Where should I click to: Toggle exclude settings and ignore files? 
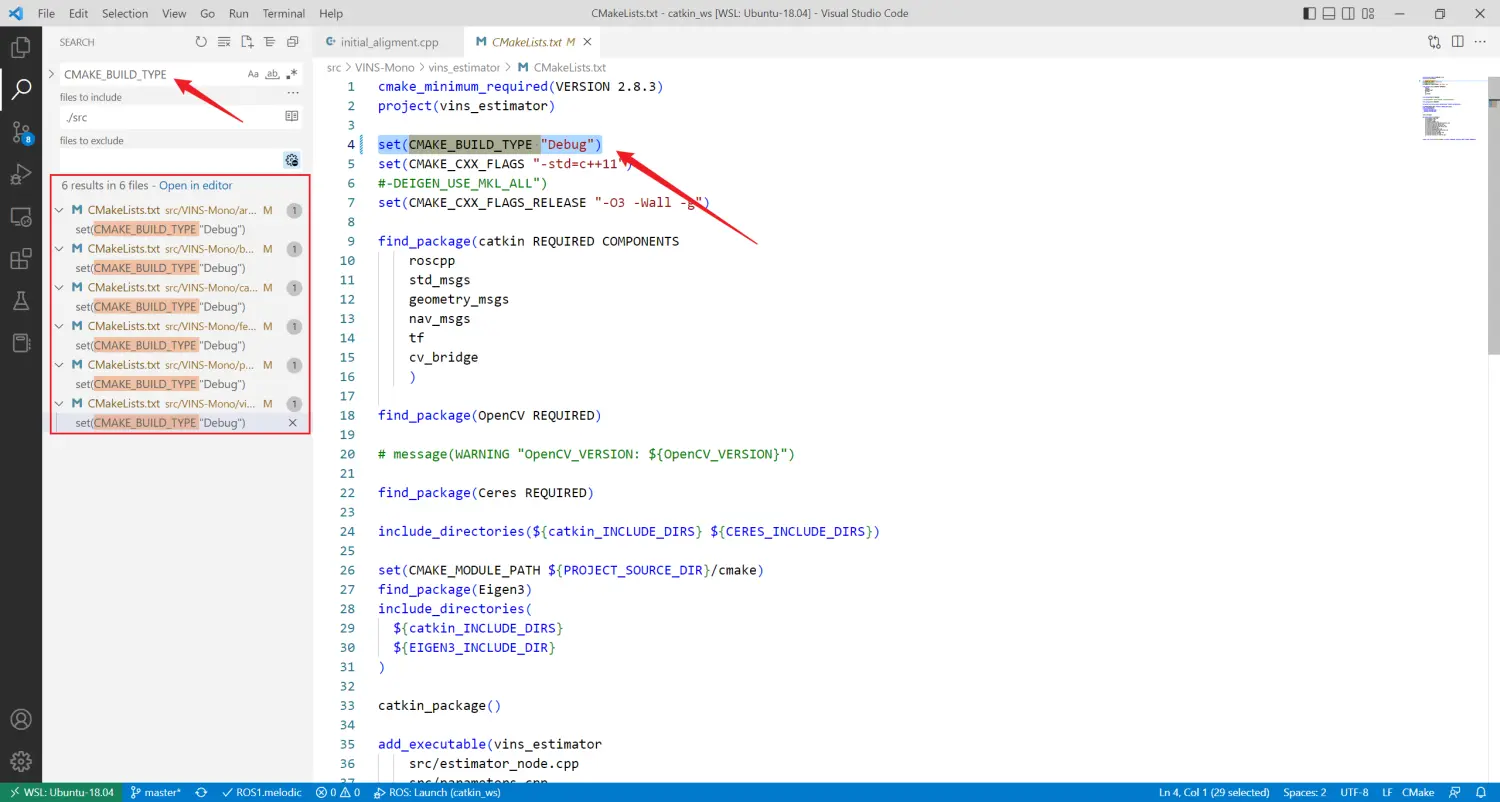(291, 160)
